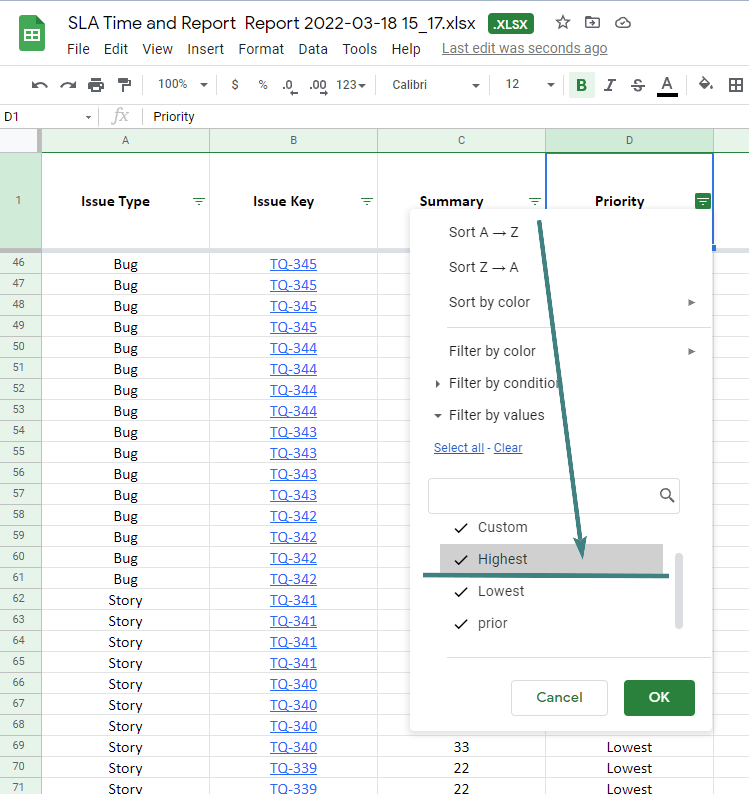Image resolution: width=749 pixels, height=794 pixels.
Task: Choose Sort A → Z option
Action: (484, 232)
